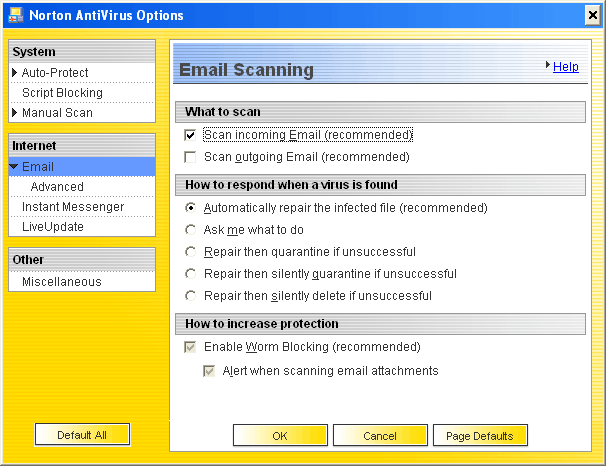Image resolution: width=606 pixels, height=466 pixels.
Task: Open Instant Messenger options
Action: [73, 207]
